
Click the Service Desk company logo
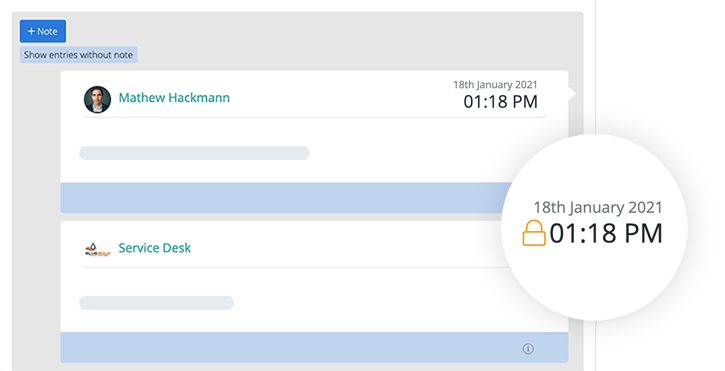tap(98, 250)
